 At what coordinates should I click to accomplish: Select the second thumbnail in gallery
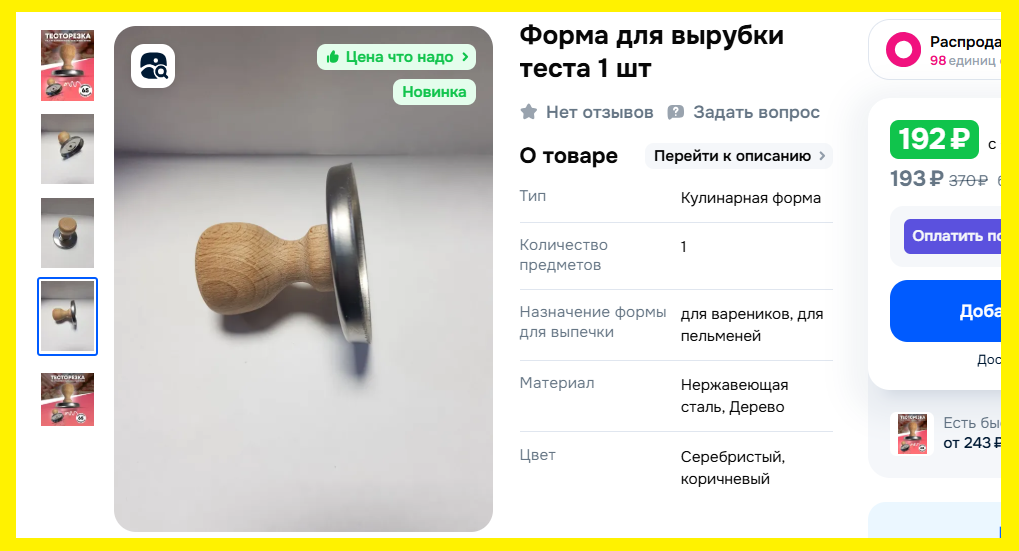click(68, 149)
